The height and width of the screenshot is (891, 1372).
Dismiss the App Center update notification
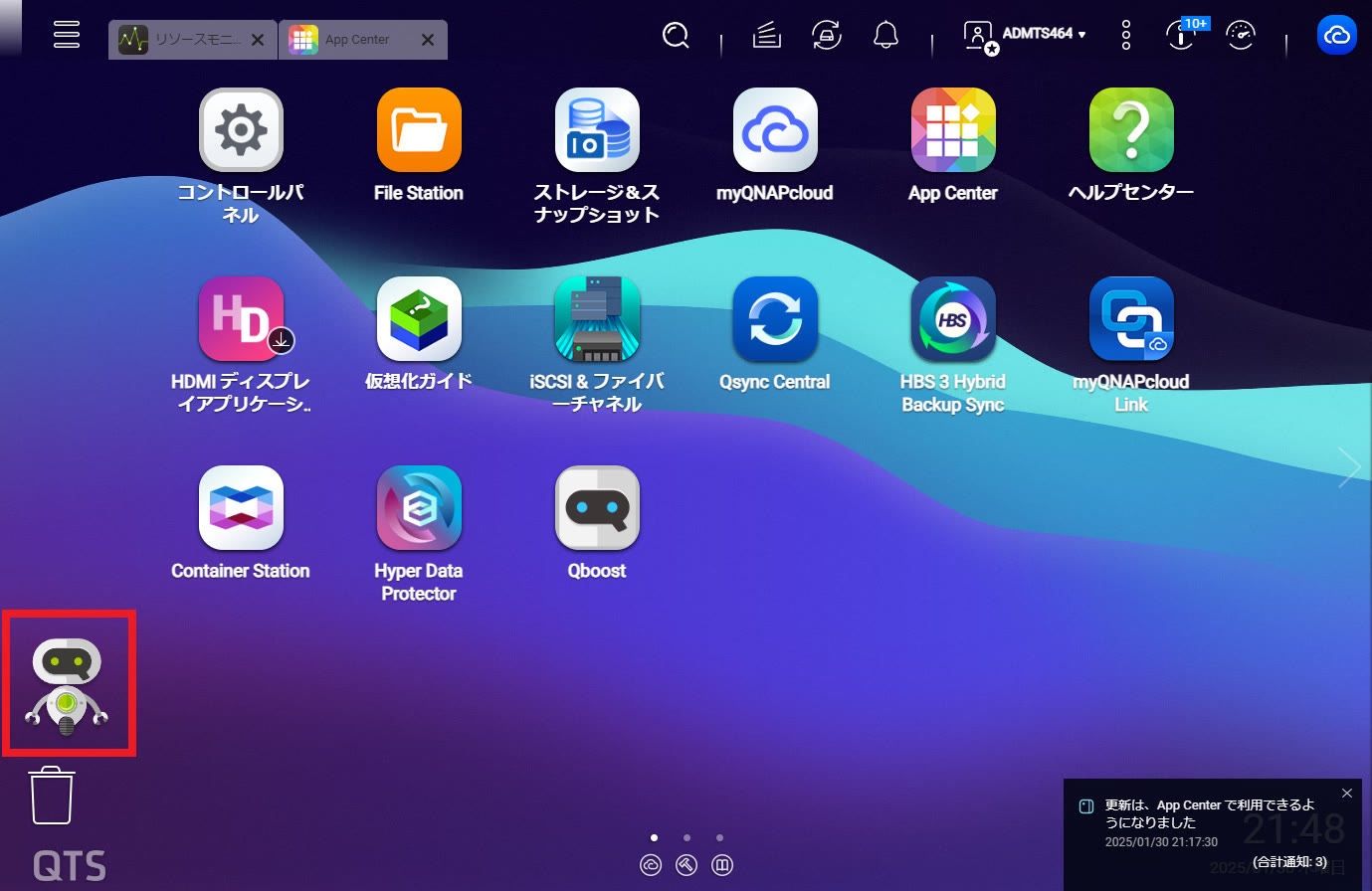click(1347, 794)
